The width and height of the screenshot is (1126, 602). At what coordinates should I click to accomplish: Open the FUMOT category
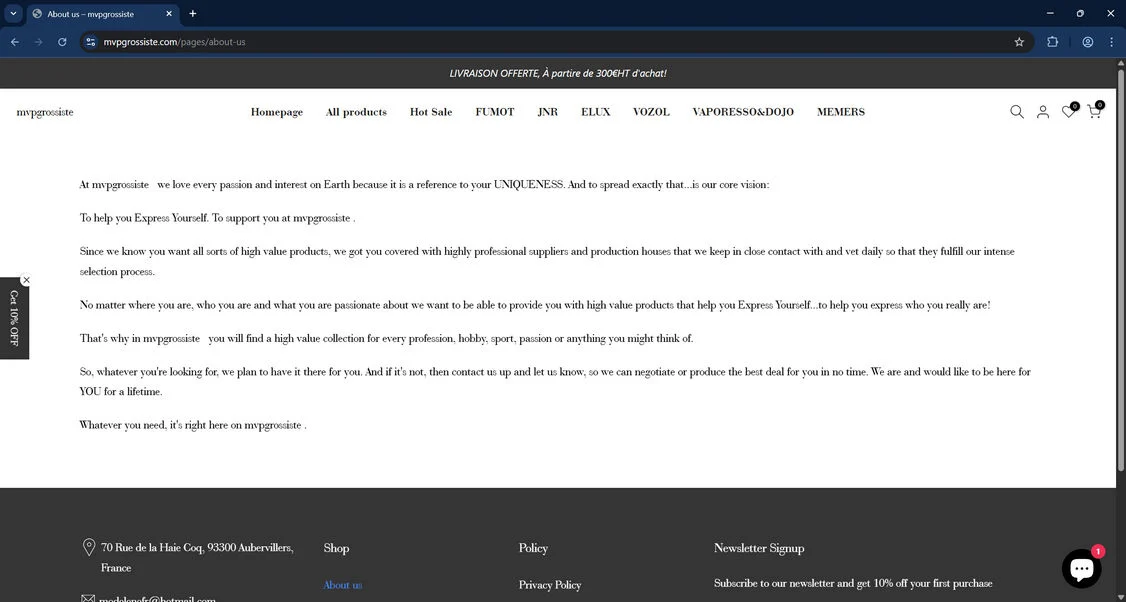(x=495, y=112)
